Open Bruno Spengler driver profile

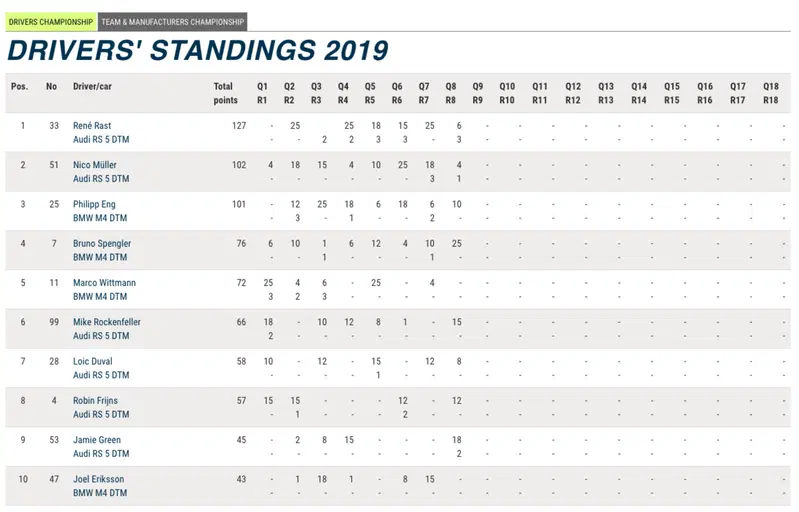[102, 244]
